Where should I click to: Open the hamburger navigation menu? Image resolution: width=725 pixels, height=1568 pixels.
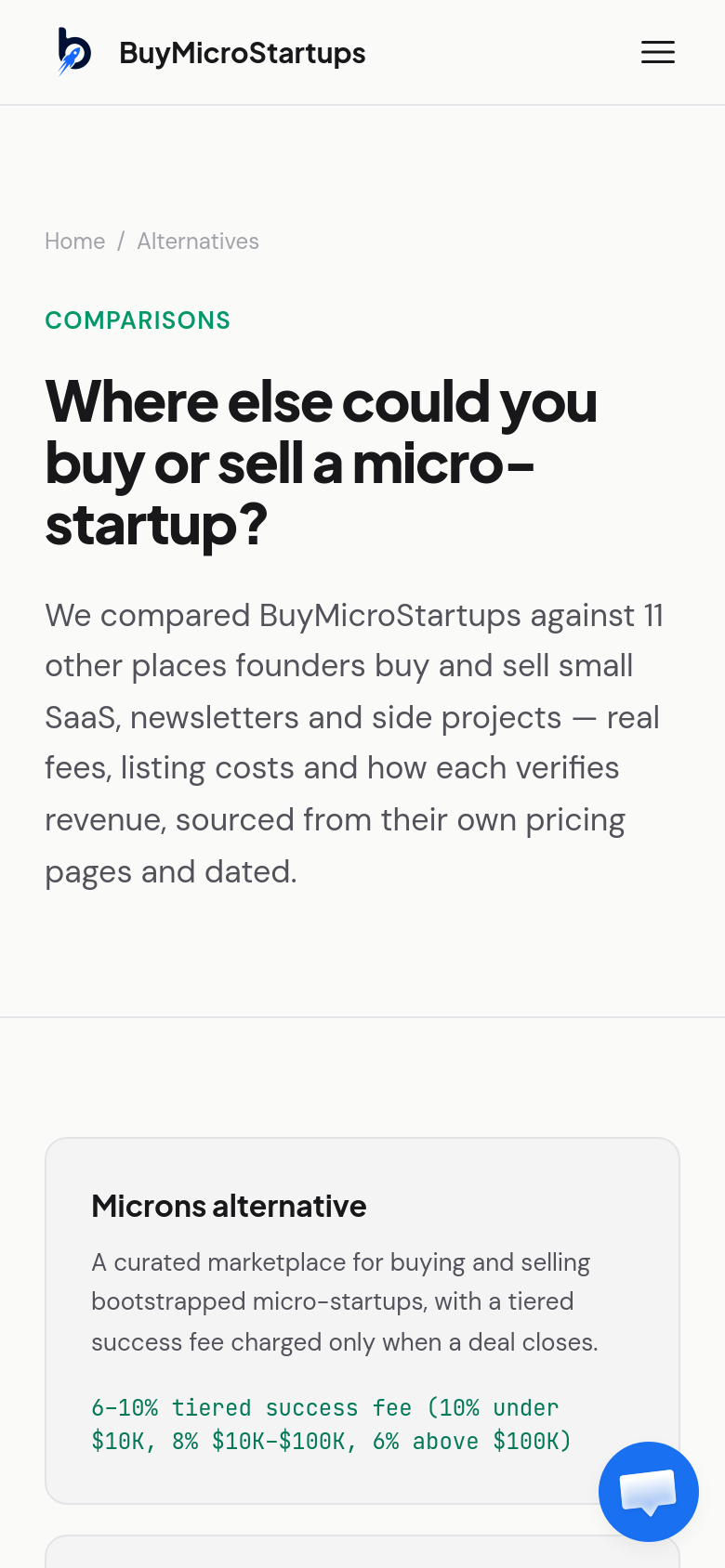click(x=657, y=53)
